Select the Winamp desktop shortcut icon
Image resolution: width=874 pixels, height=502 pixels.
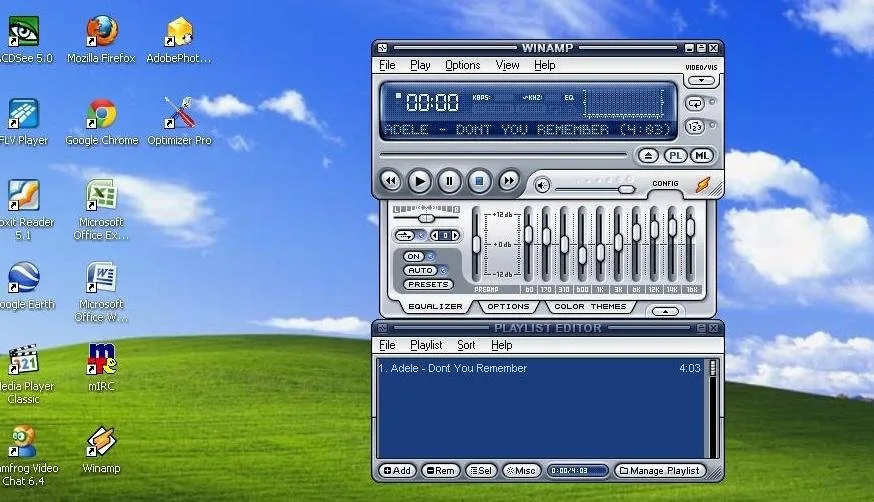(x=101, y=450)
